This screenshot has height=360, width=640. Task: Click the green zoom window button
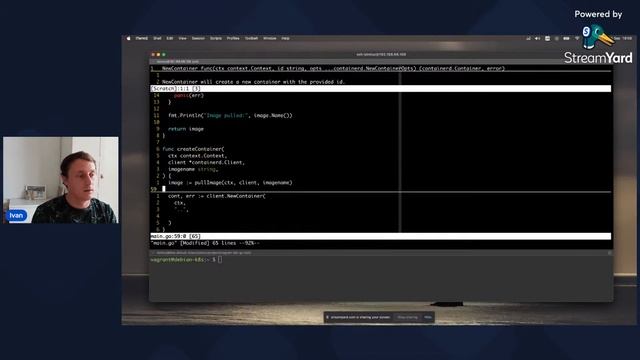coord(164,54)
